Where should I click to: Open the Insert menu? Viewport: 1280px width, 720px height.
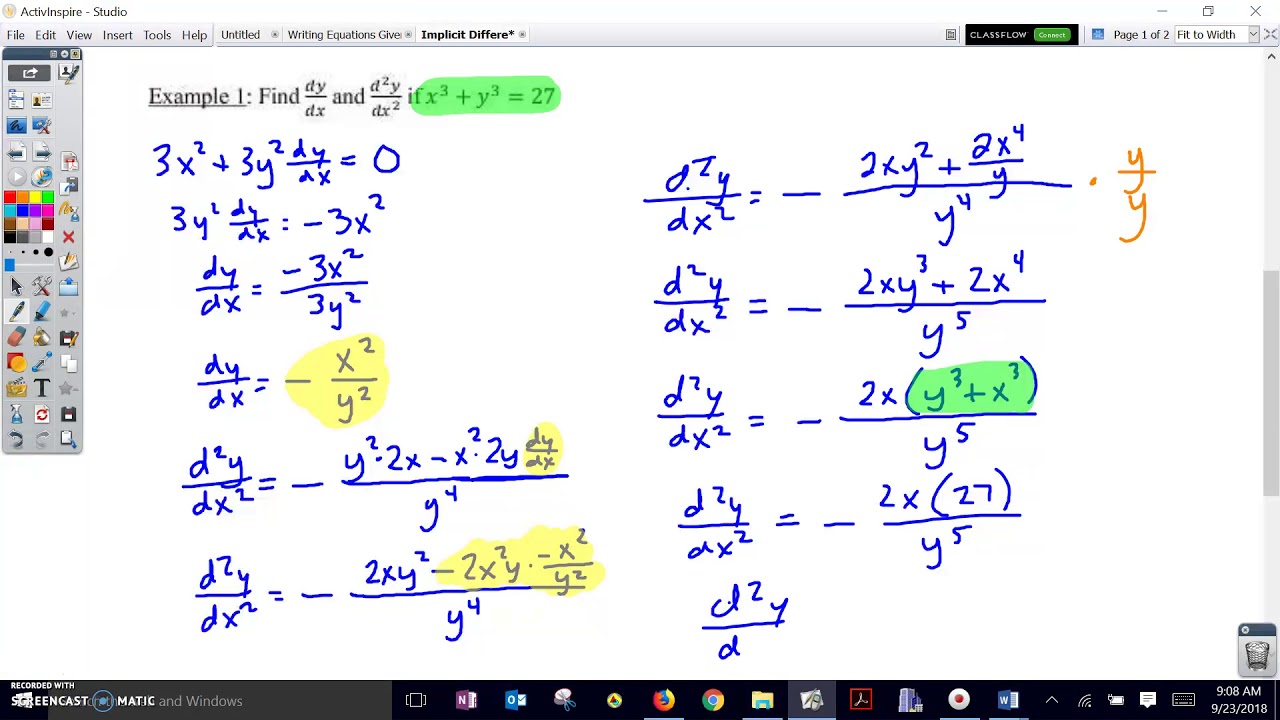[117, 35]
